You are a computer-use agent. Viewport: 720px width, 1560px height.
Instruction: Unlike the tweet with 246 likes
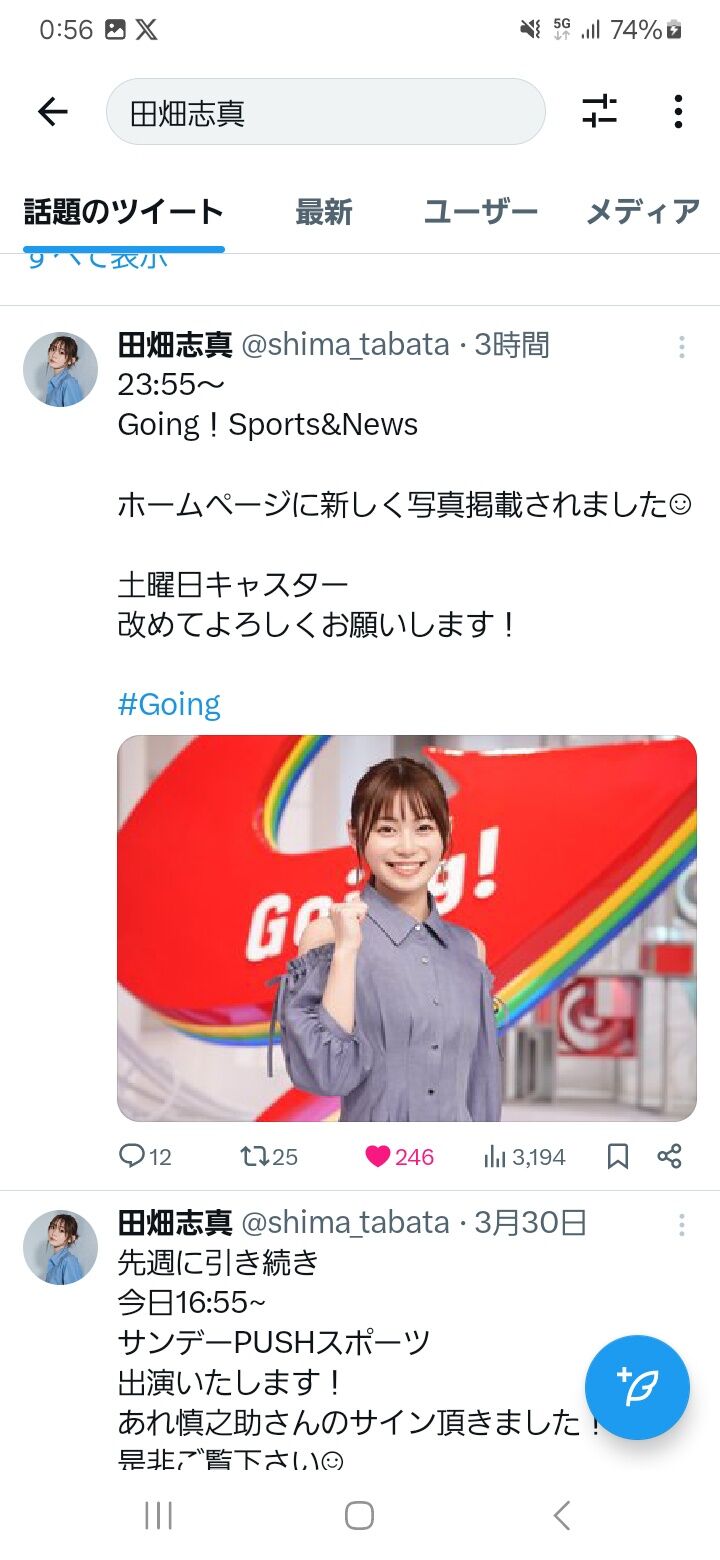point(399,1157)
